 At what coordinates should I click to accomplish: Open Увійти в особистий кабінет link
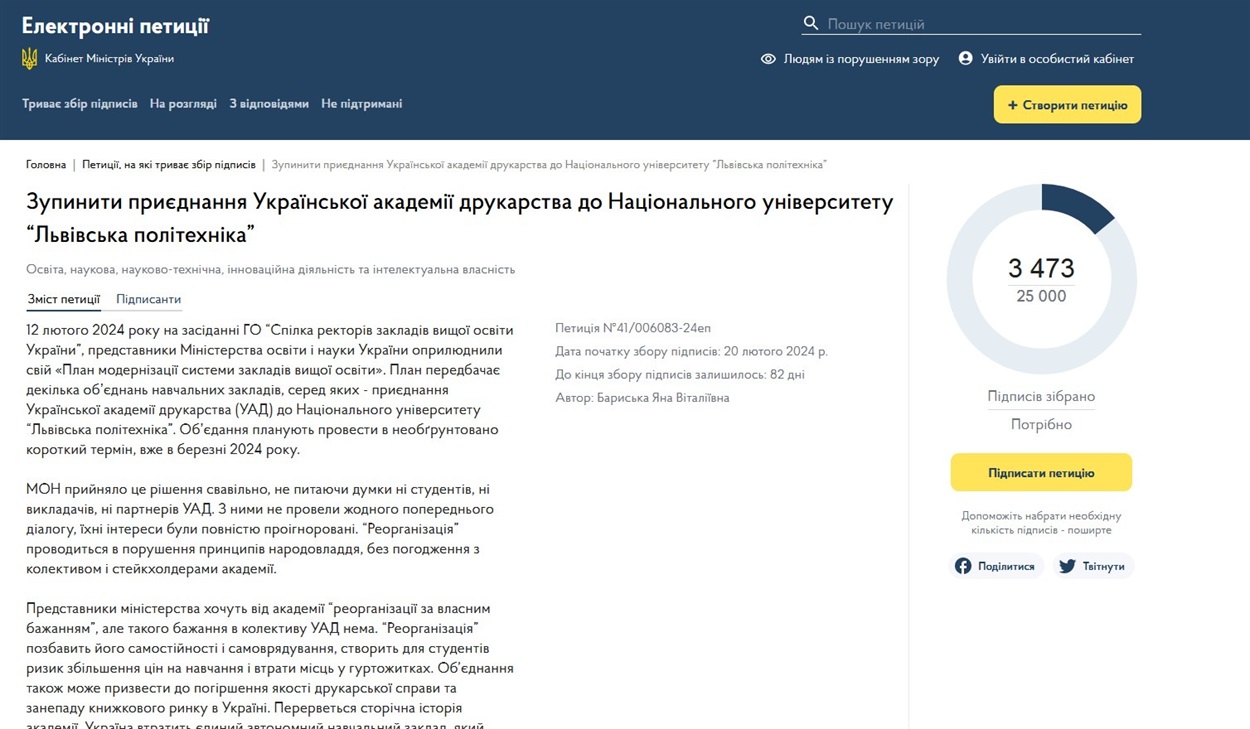(1057, 59)
